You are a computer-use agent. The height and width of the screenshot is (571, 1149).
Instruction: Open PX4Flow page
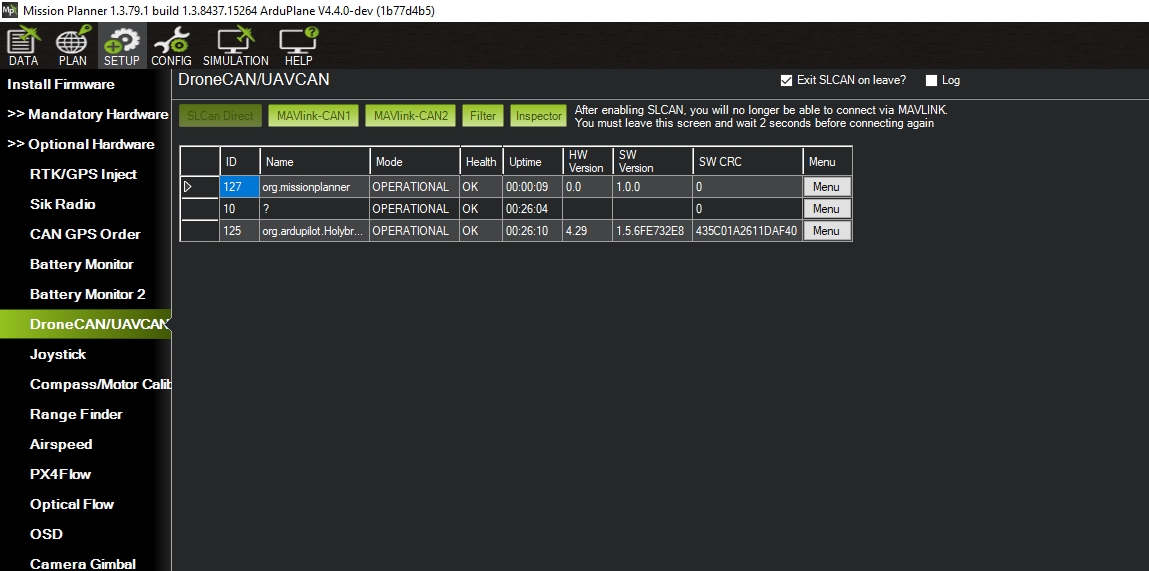(60, 475)
